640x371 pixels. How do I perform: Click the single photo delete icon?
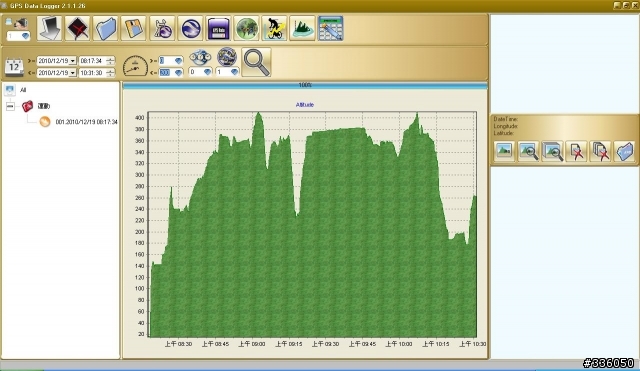(x=577, y=151)
